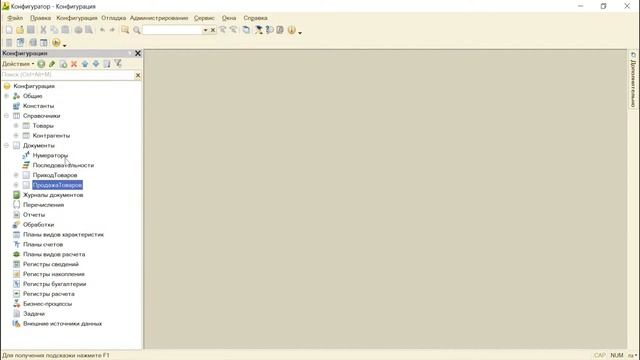The image size is (640, 360).
Task: Open the Файл menu
Action: [15, 18]
